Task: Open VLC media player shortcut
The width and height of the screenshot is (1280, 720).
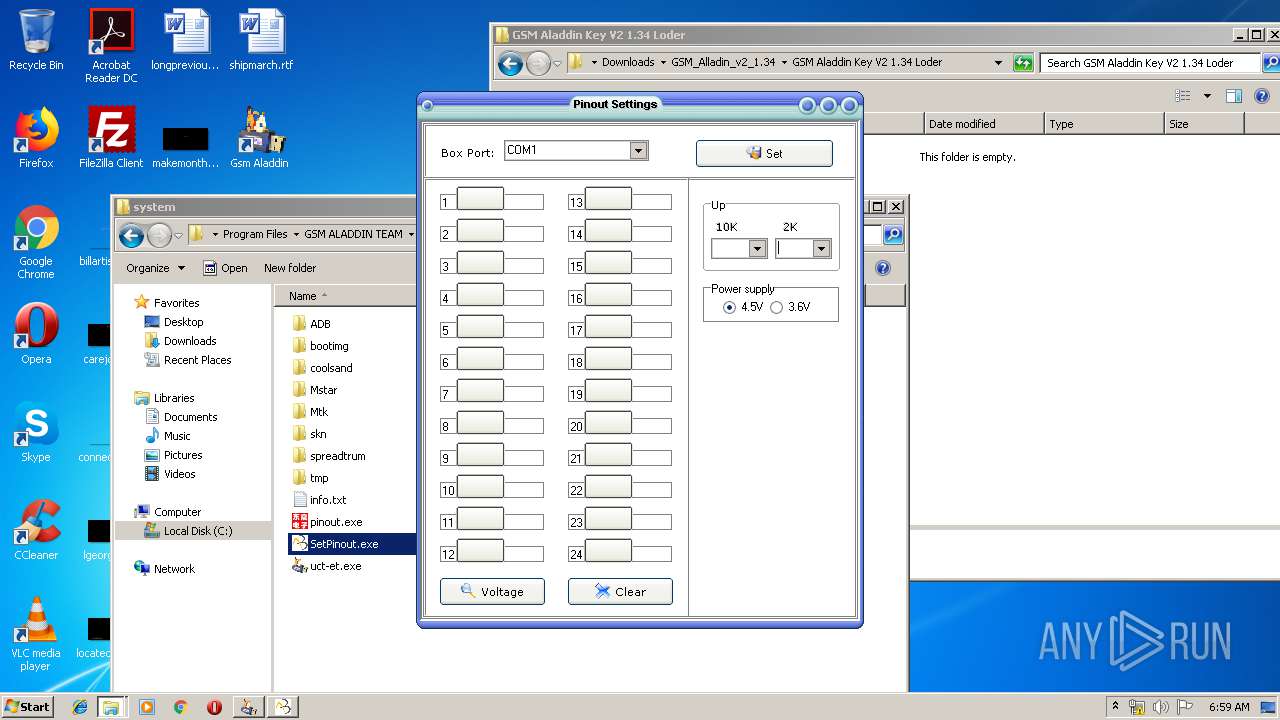Action: (x=36, y=634)
